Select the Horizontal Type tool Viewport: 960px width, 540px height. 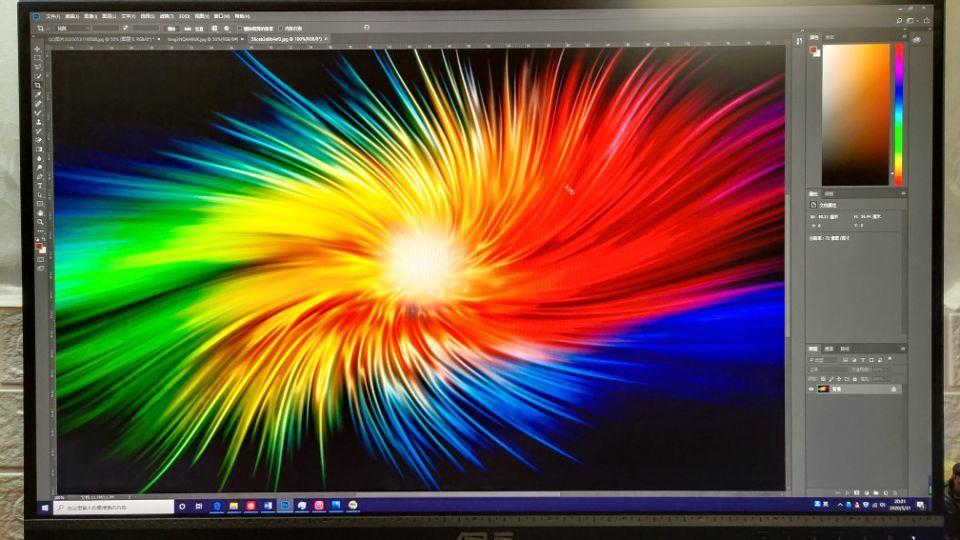39,186
